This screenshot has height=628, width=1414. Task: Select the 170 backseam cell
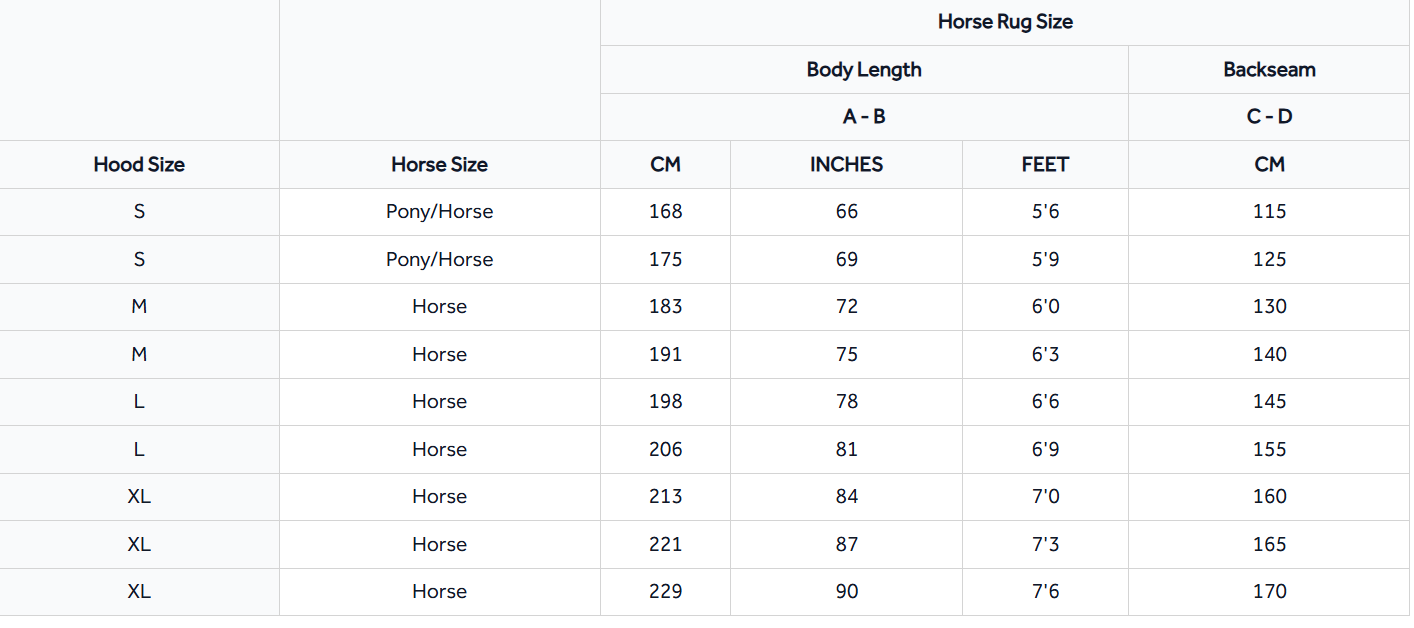click(x=1269, y=591)
